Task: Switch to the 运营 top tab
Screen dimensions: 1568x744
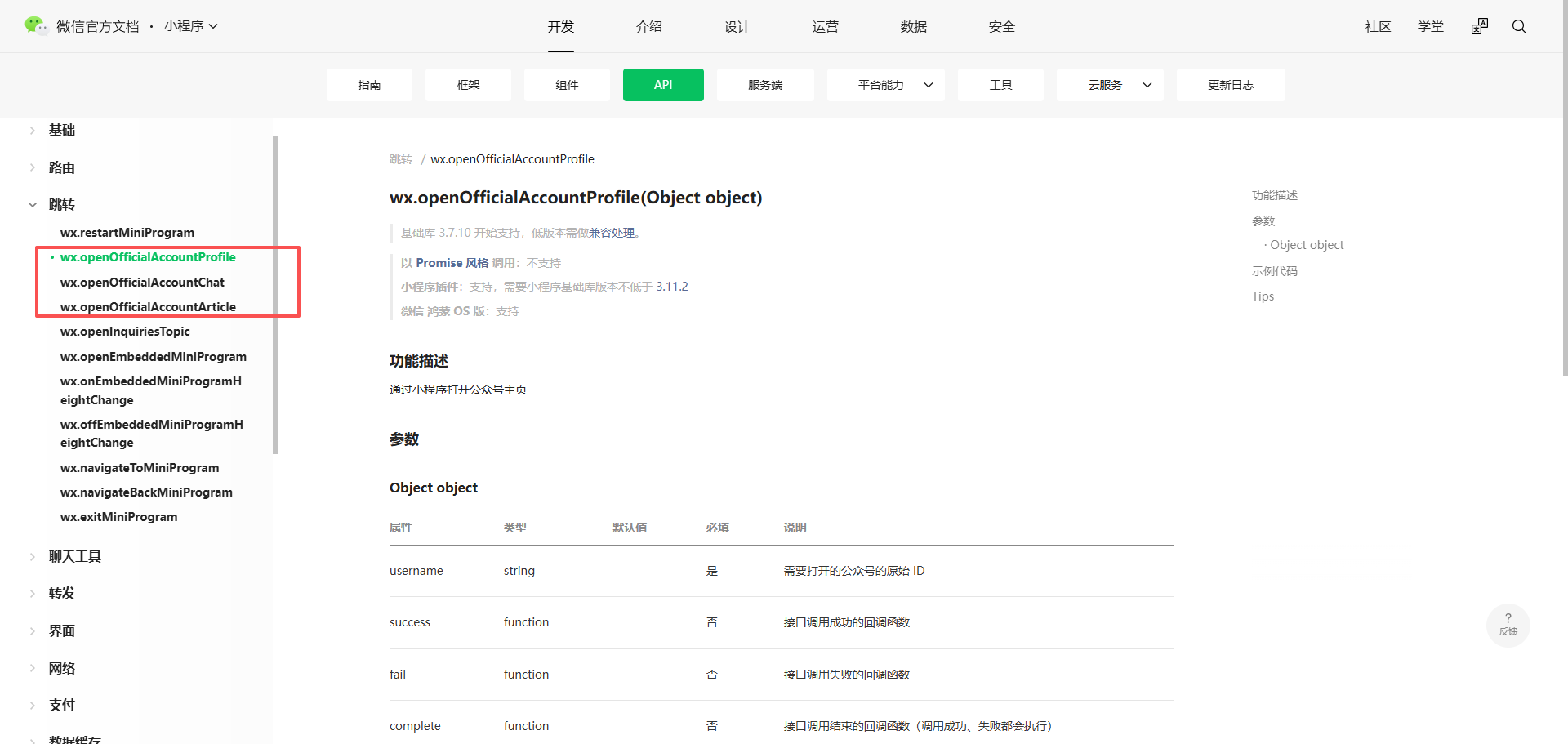Action: pos(826,27)
